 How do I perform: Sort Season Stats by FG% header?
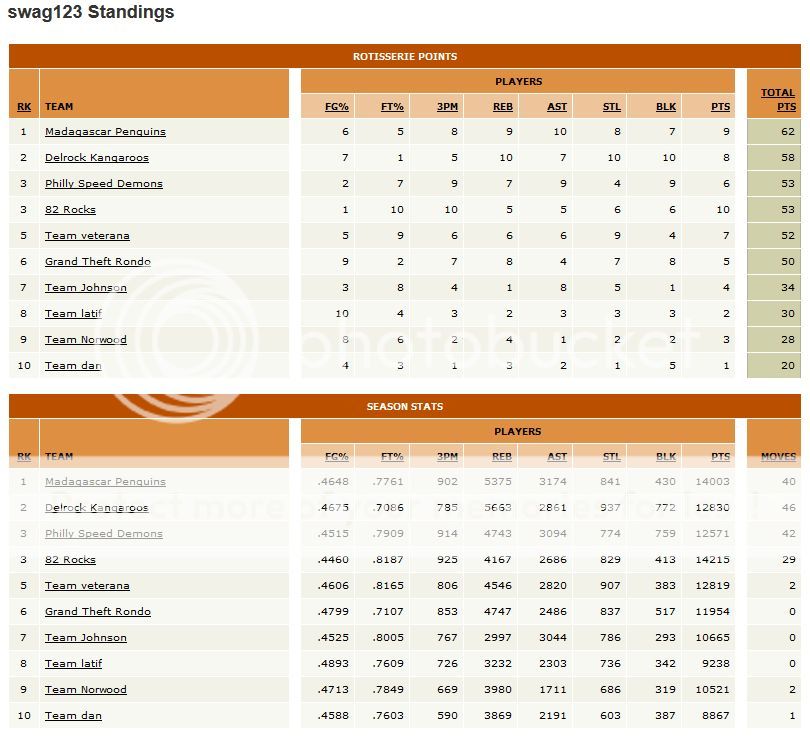click(337, 456)
